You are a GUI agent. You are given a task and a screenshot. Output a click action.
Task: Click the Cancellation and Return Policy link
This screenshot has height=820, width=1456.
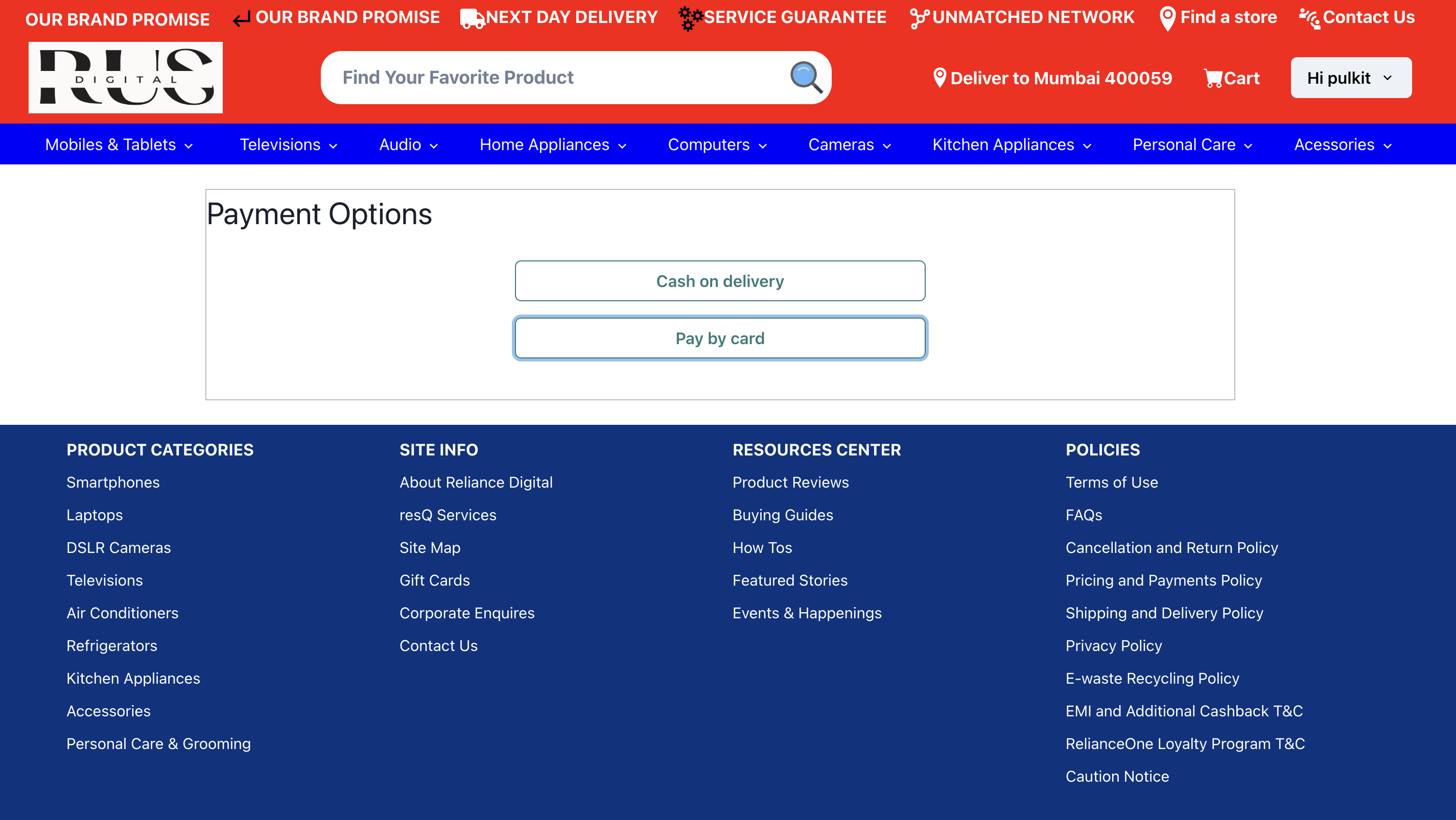(x=1172, y=547)
